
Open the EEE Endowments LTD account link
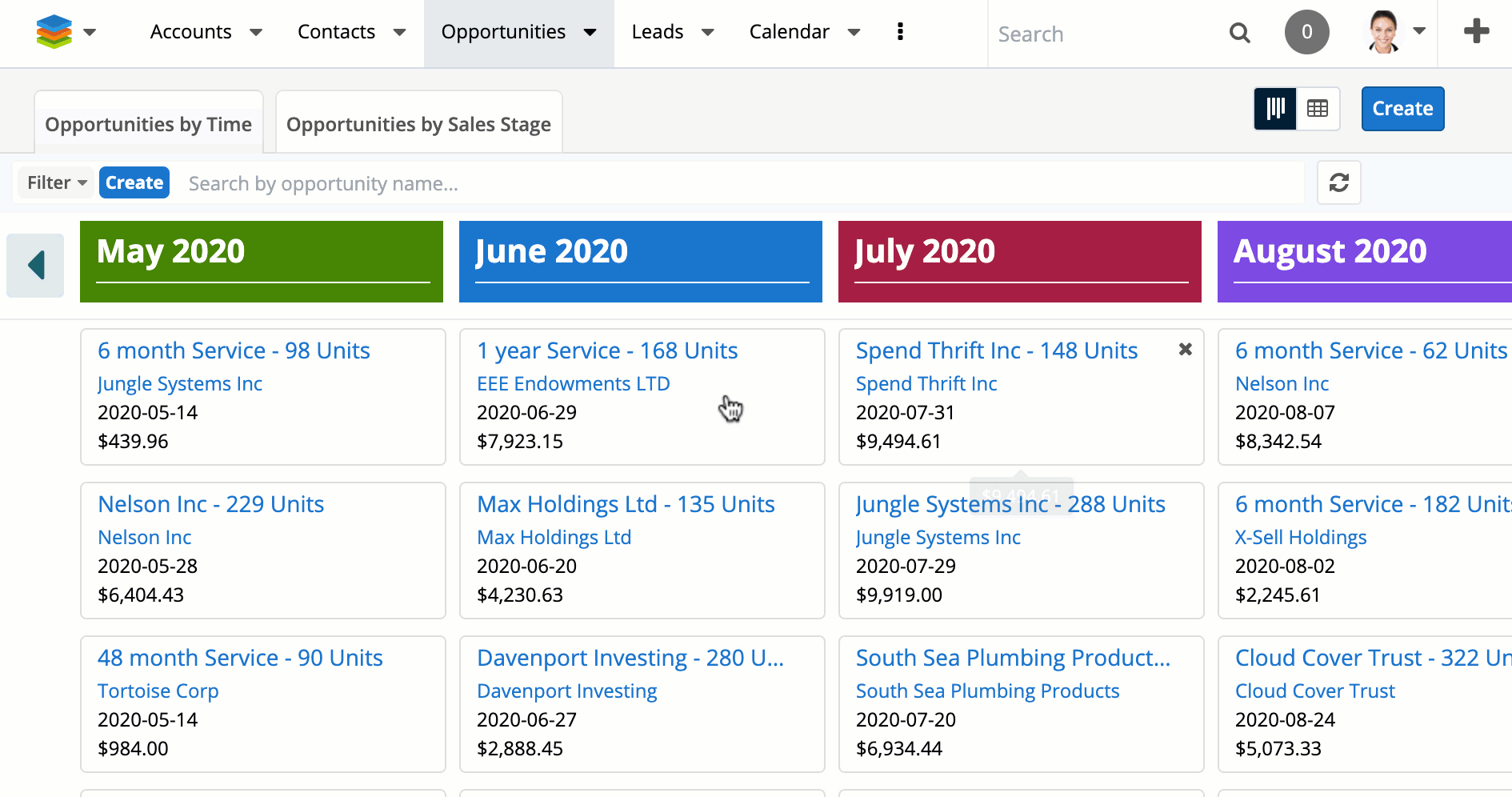(573, 384)
